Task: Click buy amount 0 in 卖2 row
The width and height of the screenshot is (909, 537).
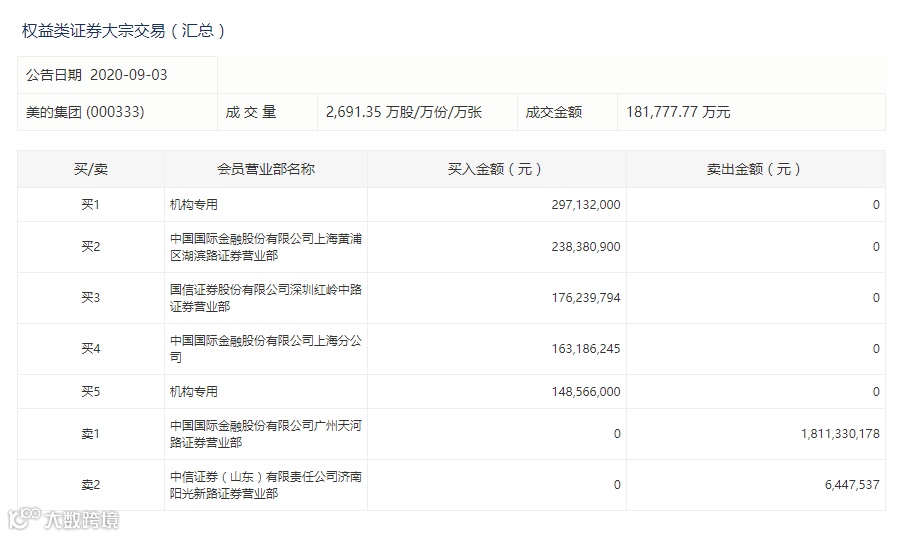Action: coord(617,485)
